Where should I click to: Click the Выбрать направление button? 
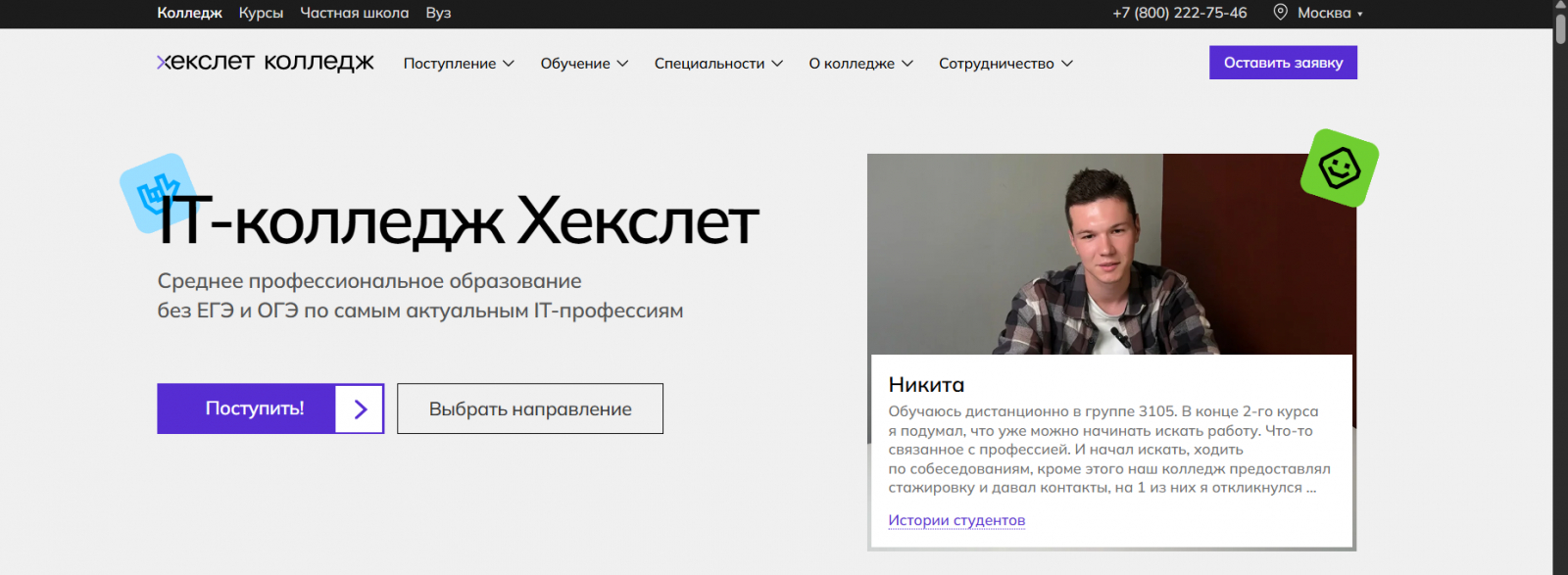[530, 408]
